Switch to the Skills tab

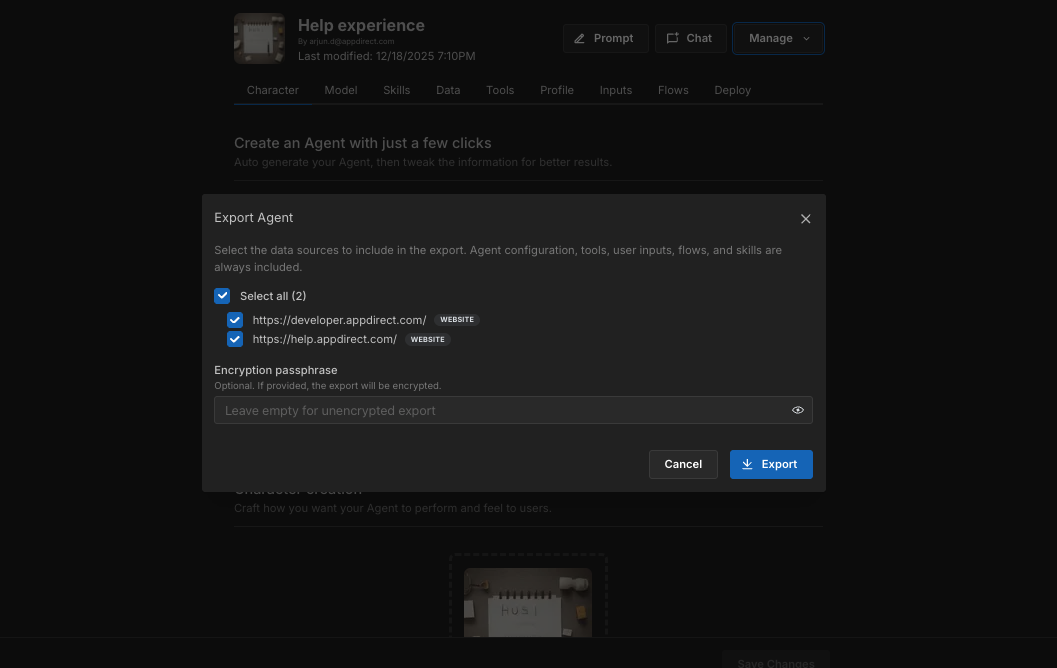(396, 90)
